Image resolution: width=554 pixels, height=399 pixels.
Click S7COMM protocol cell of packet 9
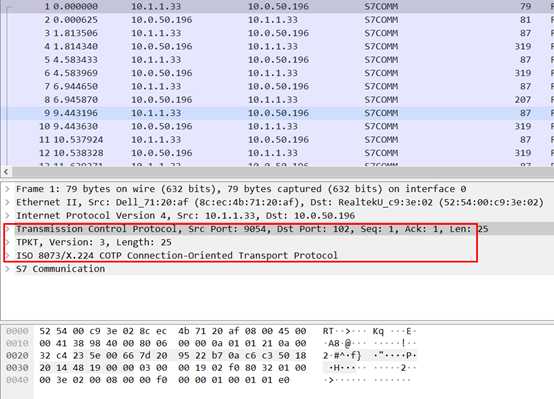[x=381, y=113]
